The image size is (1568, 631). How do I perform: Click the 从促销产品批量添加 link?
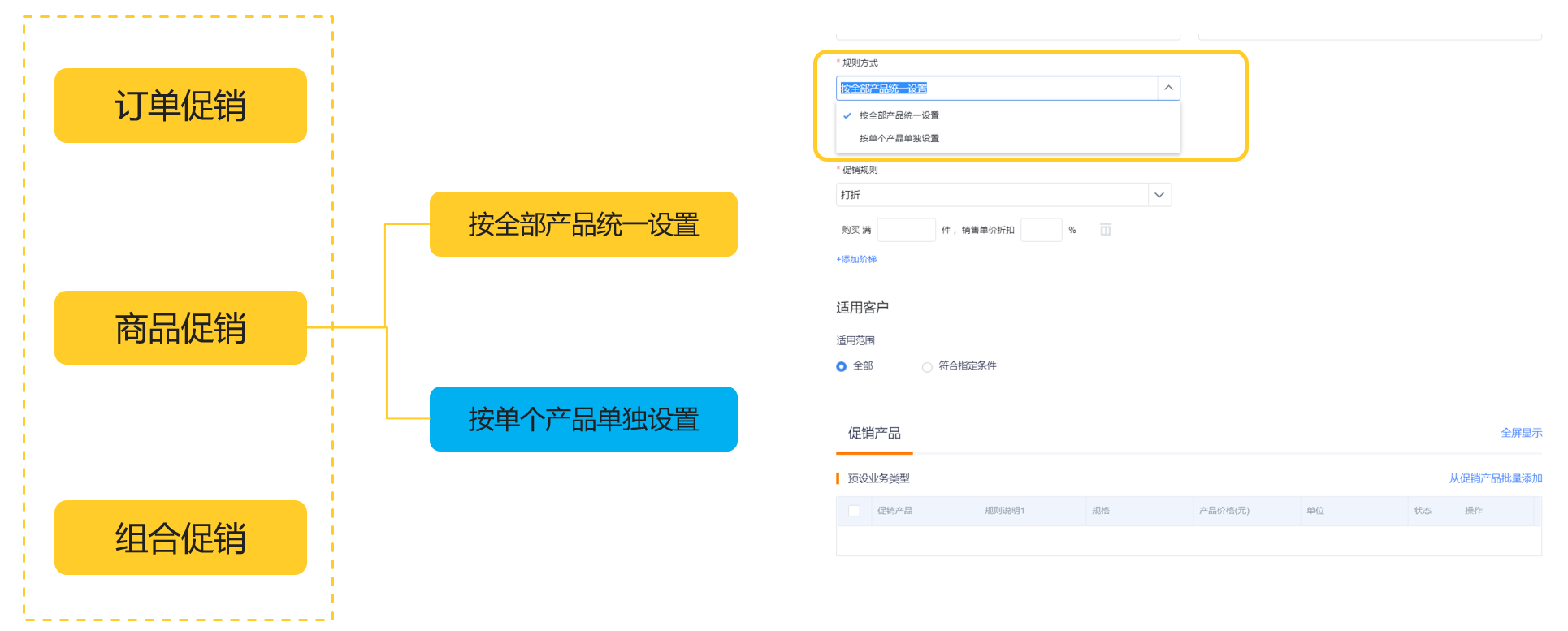[x=1495, y=478]
